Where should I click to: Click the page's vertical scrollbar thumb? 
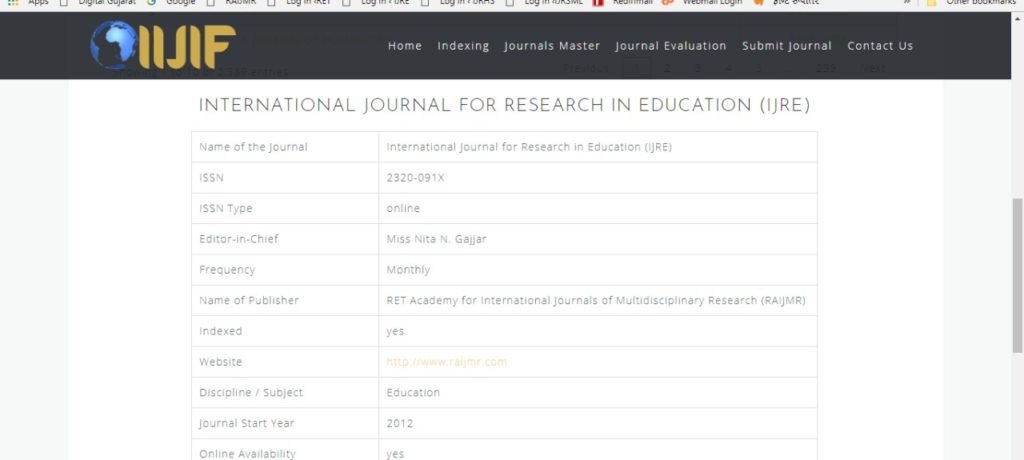coord(1017,274)
